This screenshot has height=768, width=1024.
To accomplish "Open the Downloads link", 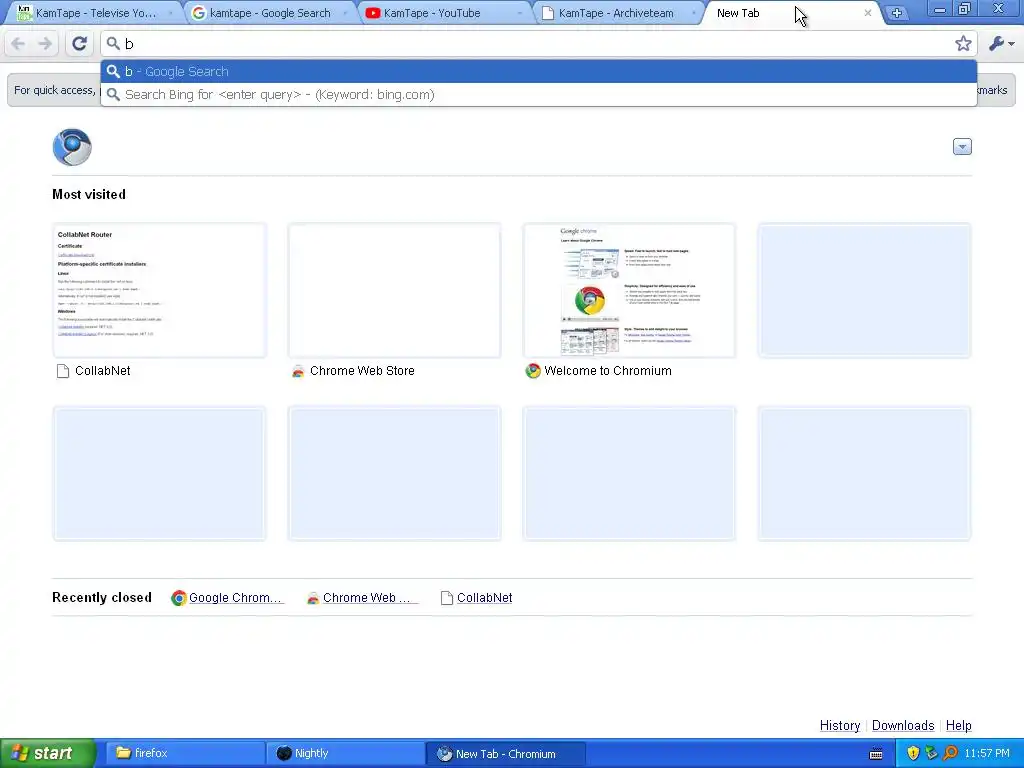I will (903, 726).
